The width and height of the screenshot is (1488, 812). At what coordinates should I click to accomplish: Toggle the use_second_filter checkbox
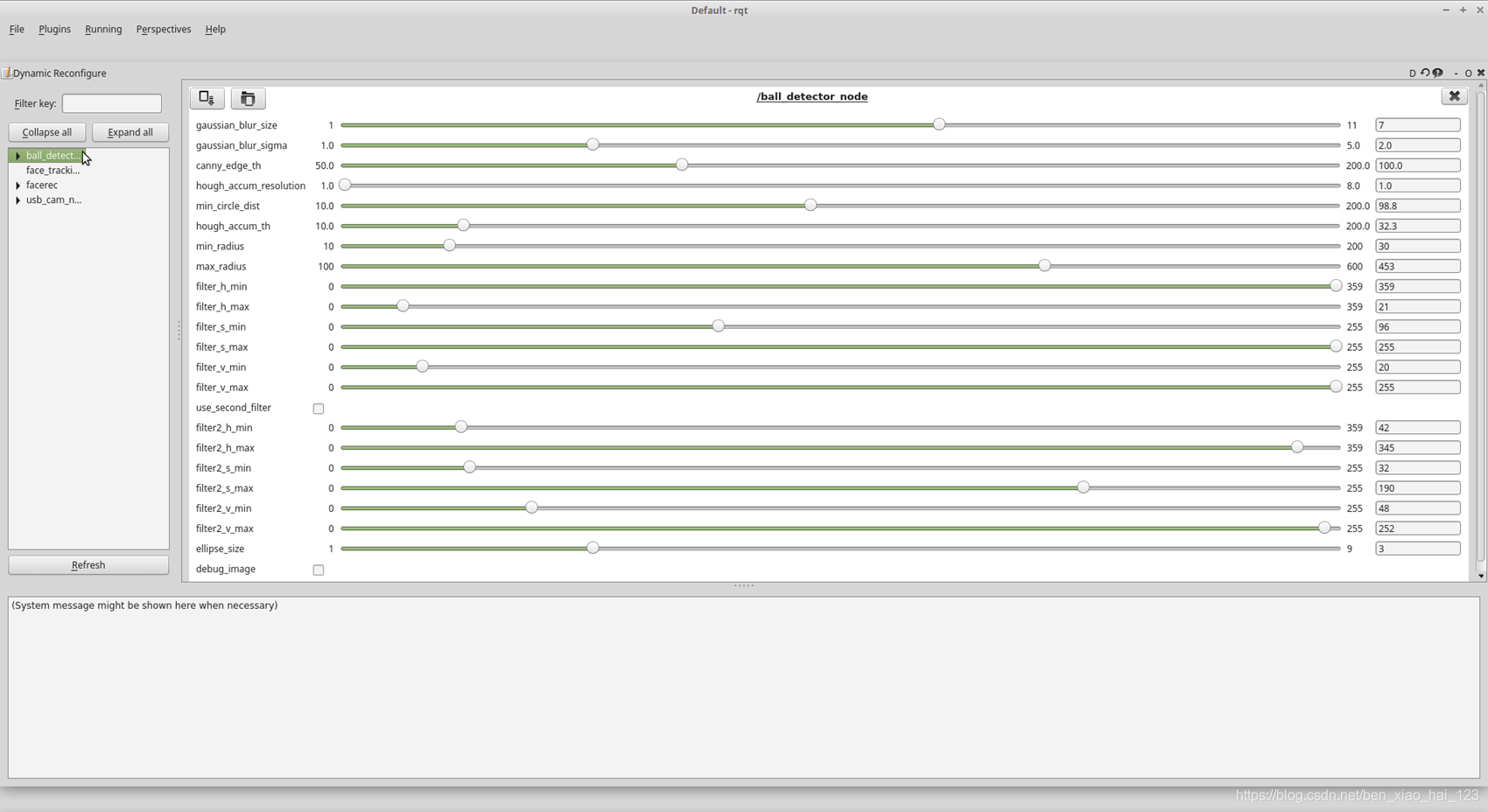pos(319,409)
